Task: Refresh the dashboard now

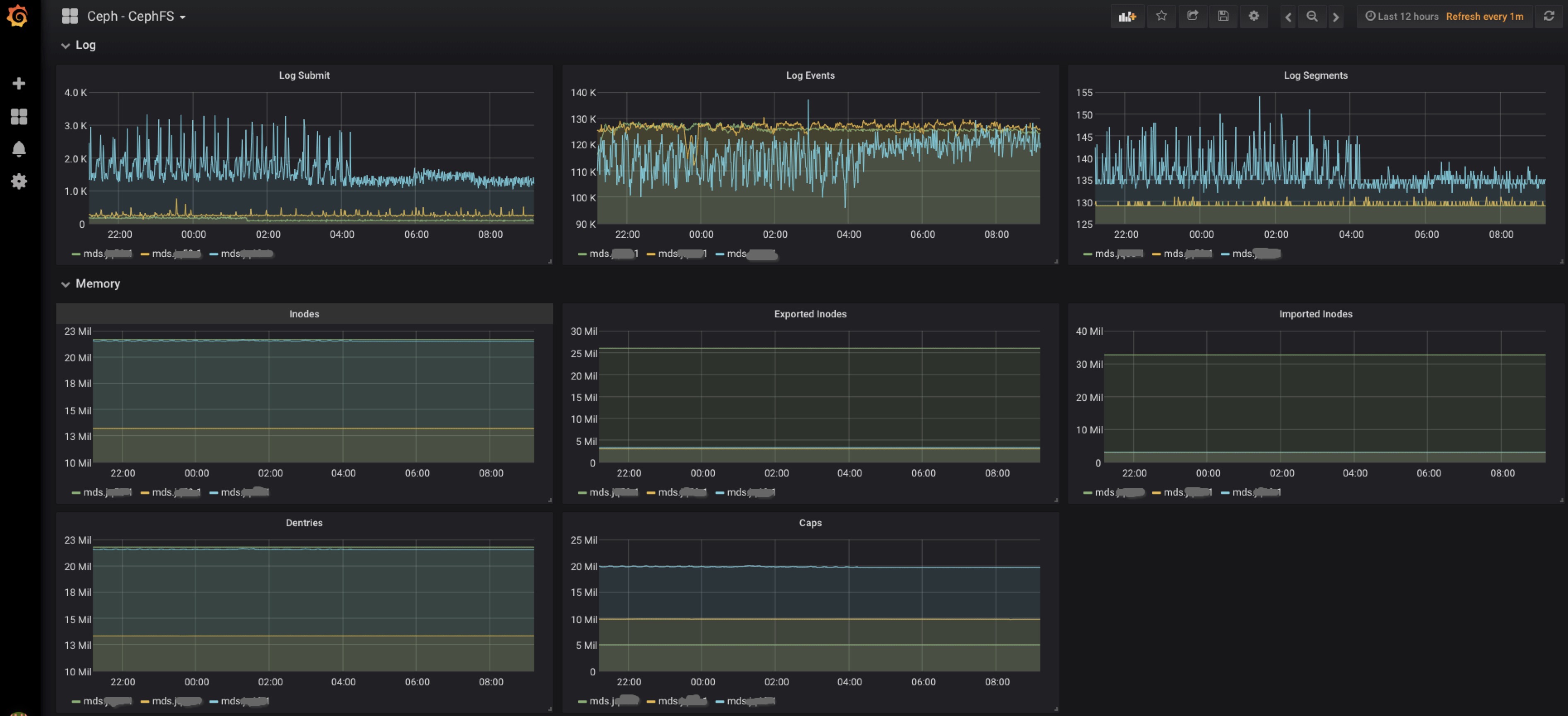Action: [x=1549, y=17]
